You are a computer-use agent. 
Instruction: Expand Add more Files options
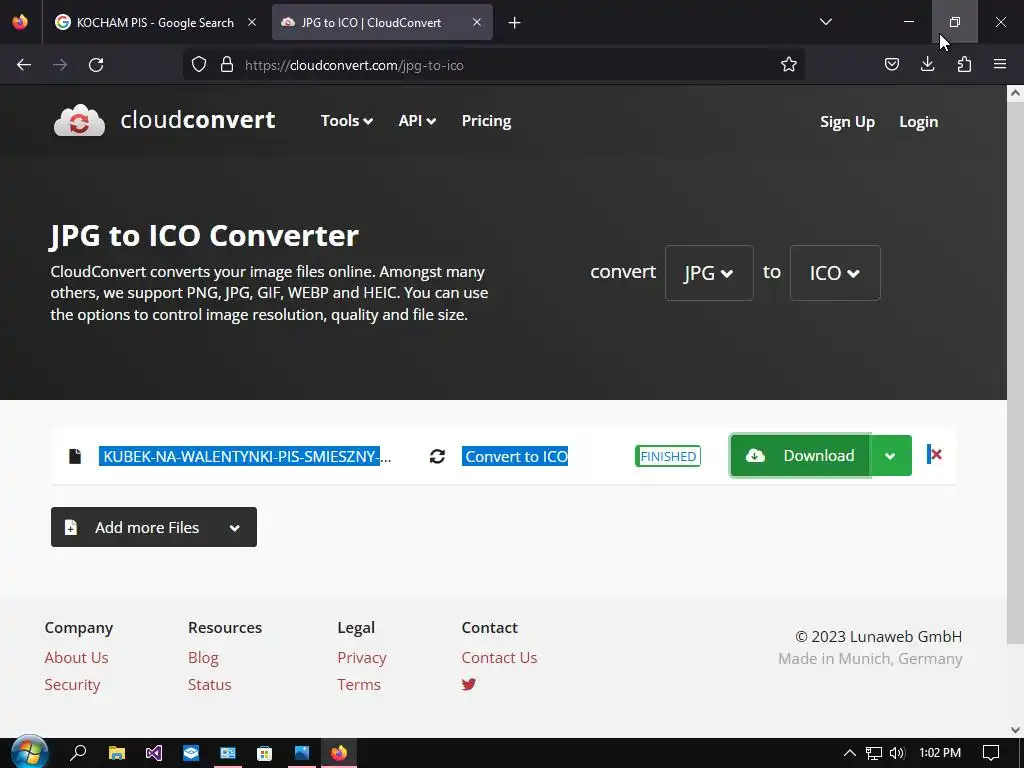[x=234, y=528]
